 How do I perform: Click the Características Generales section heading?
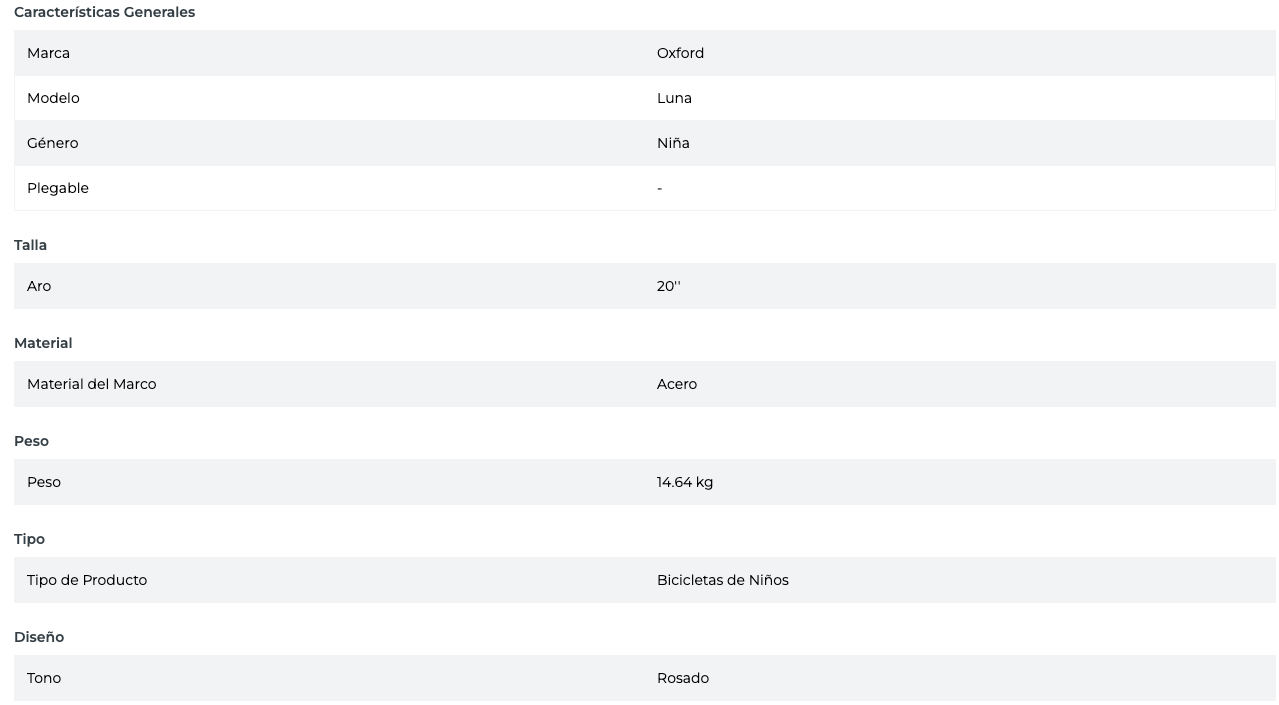pos(104,12)
